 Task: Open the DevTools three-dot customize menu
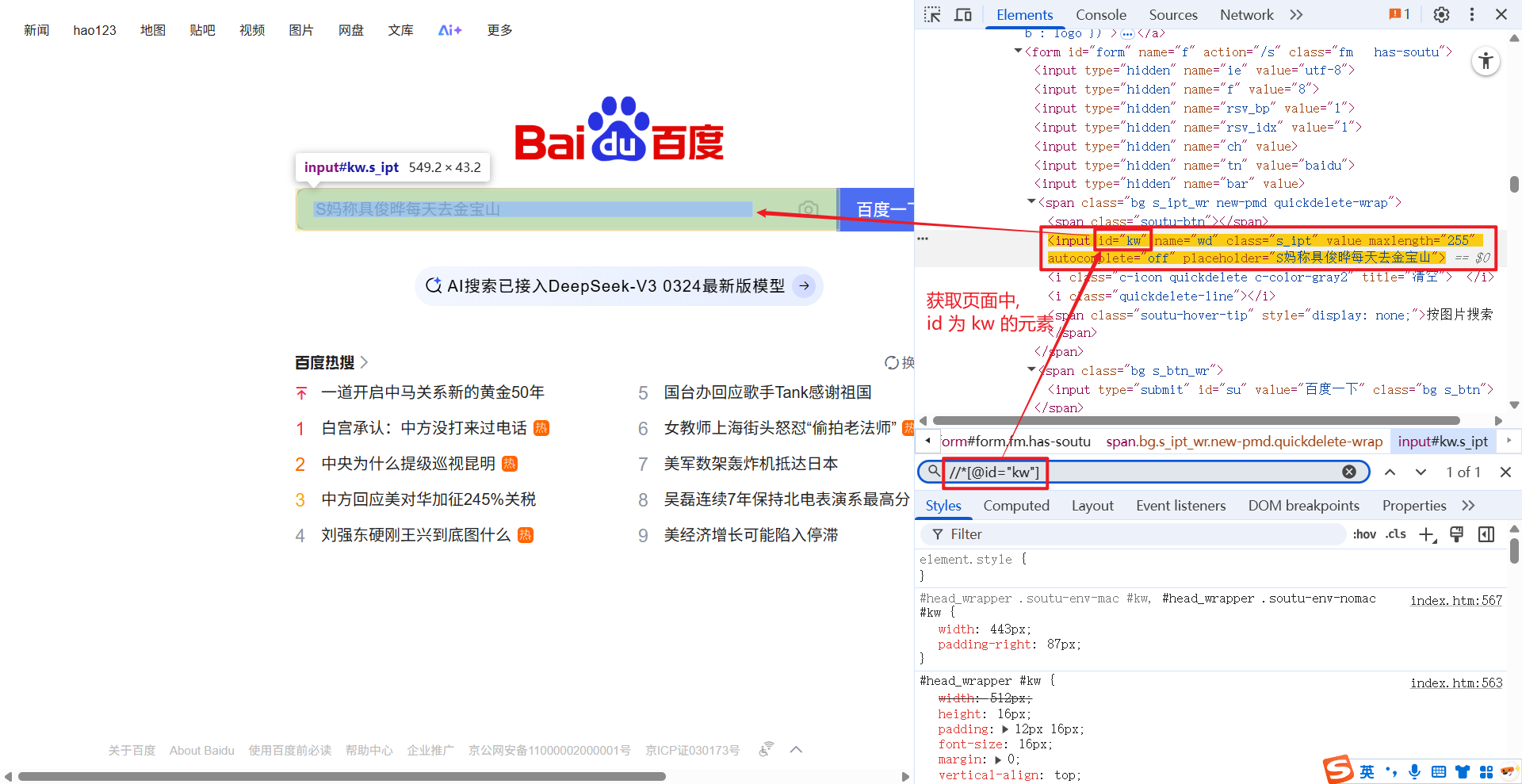(1472, 14)
